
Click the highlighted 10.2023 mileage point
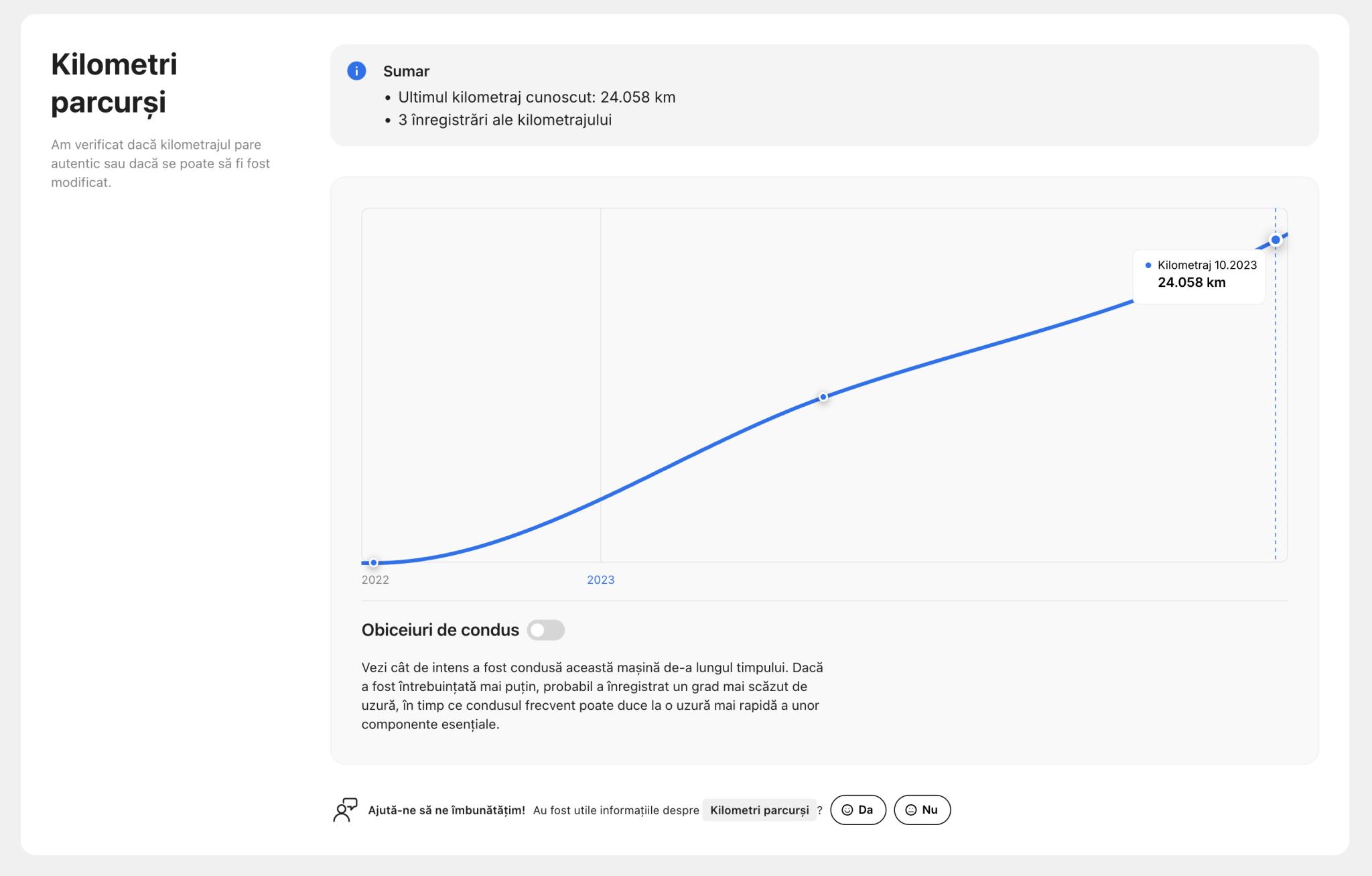click(x=1276, y=240)
